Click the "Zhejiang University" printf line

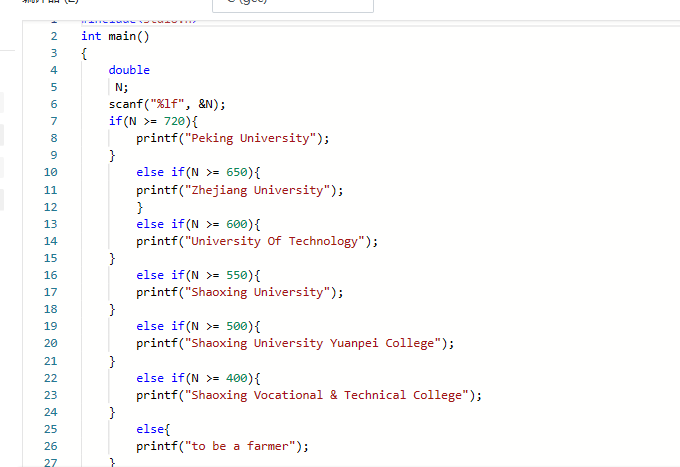[240, 190]
